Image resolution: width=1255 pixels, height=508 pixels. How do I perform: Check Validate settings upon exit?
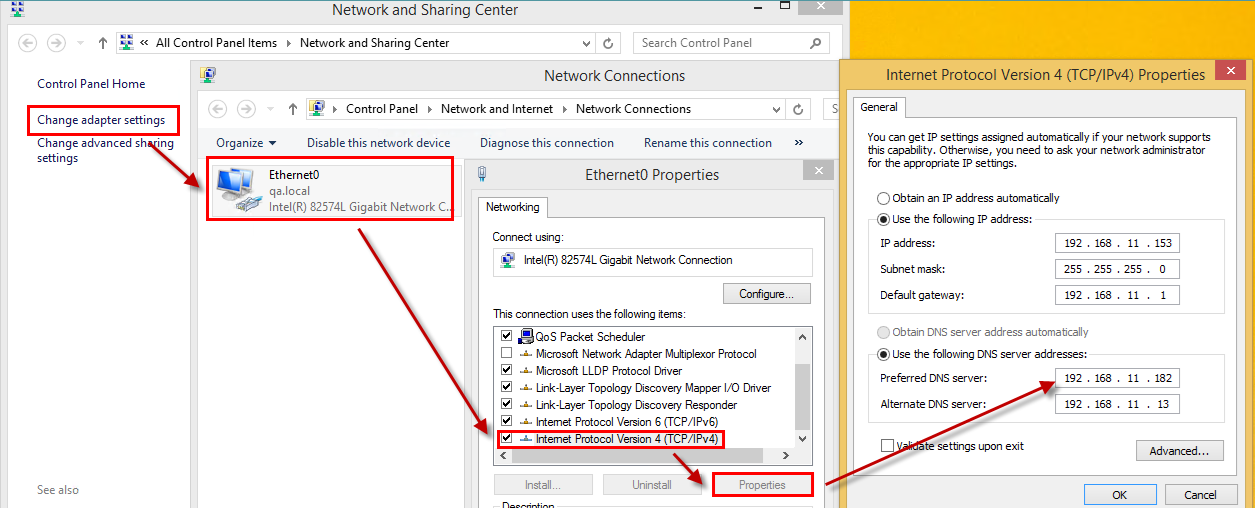887,446
